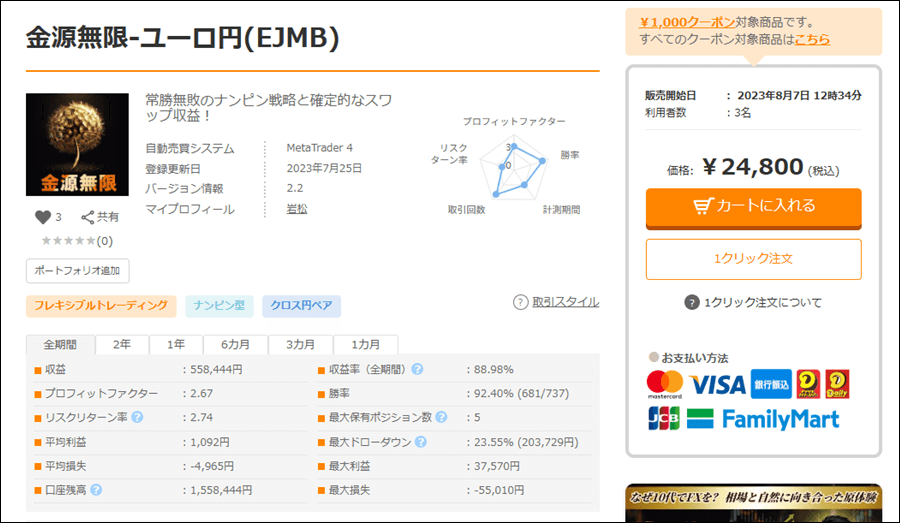Click the share icon
Viewport: 900px width, 523px height.
[88, 217]
